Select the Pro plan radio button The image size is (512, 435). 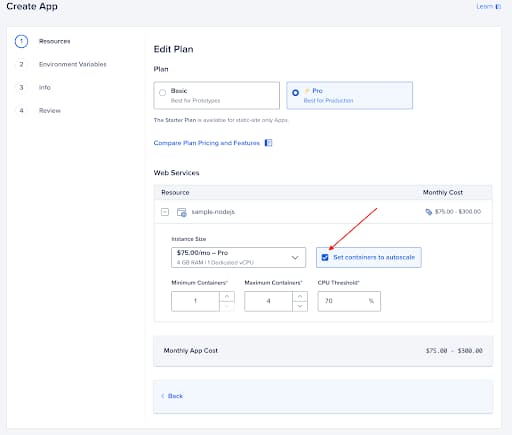[295, 93]
